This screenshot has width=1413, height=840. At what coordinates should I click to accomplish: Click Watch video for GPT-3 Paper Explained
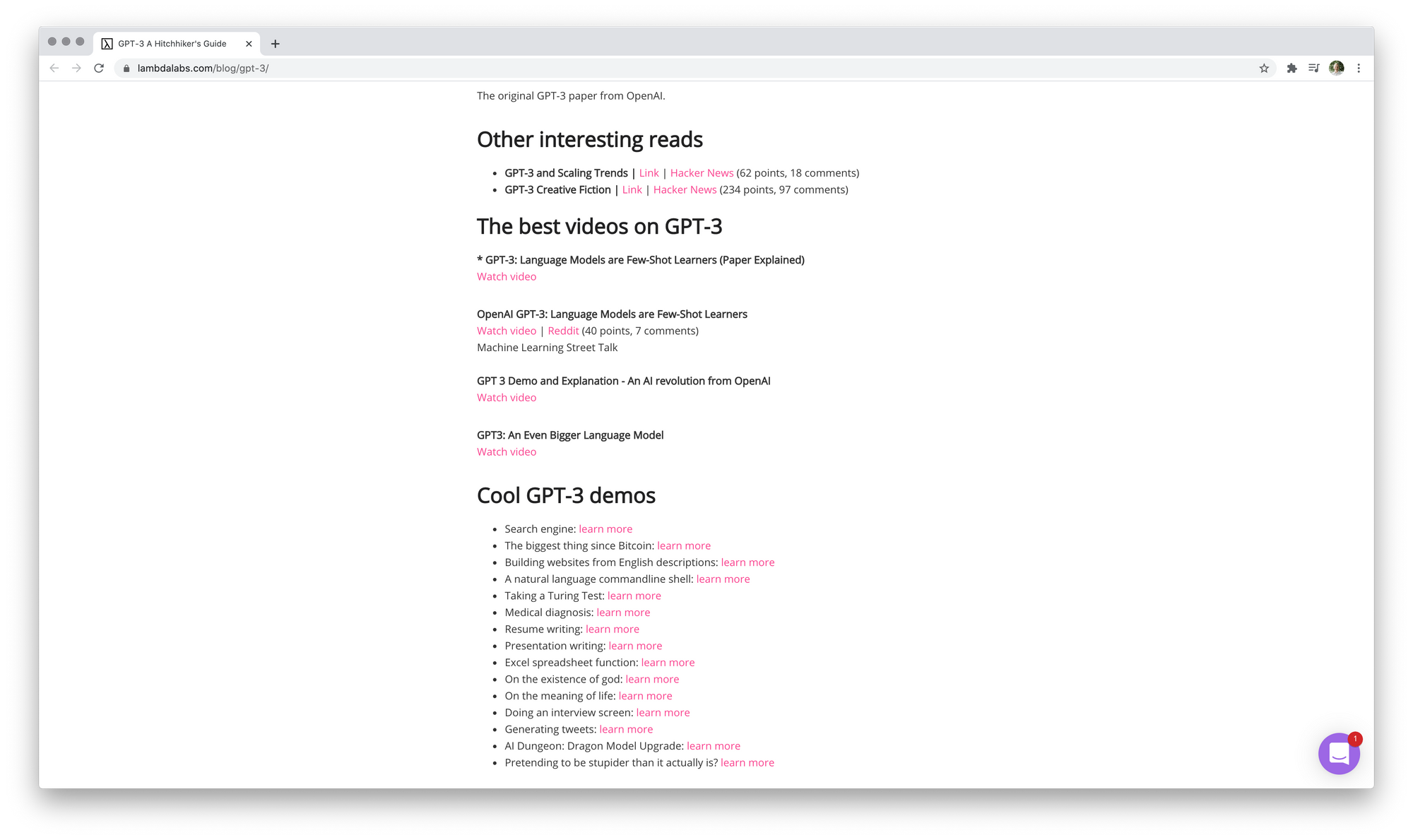[505, 276]
